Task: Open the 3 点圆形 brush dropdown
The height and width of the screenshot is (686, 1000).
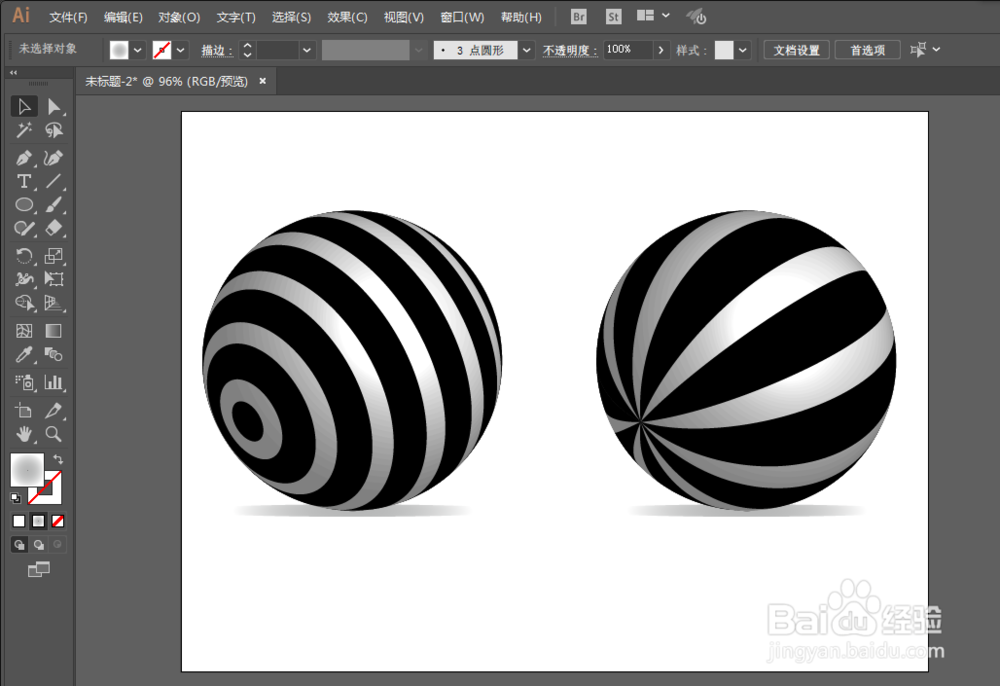Action: click(x=526, y=50)
